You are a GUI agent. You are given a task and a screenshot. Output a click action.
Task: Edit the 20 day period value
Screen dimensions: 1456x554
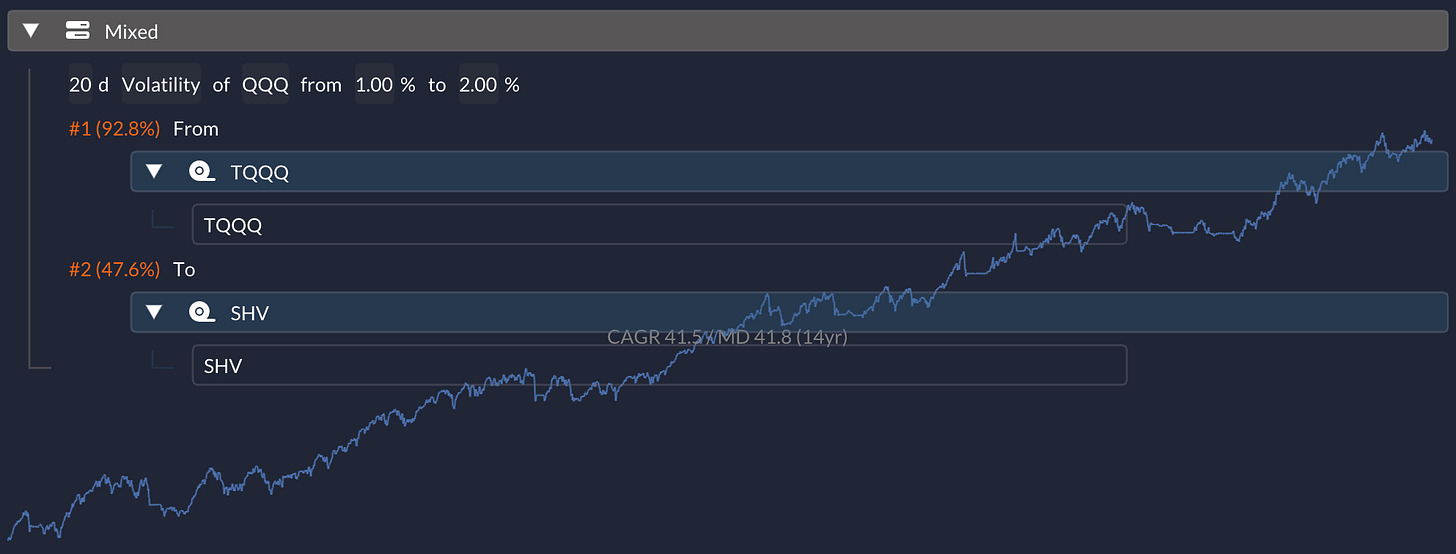[80, 85]
